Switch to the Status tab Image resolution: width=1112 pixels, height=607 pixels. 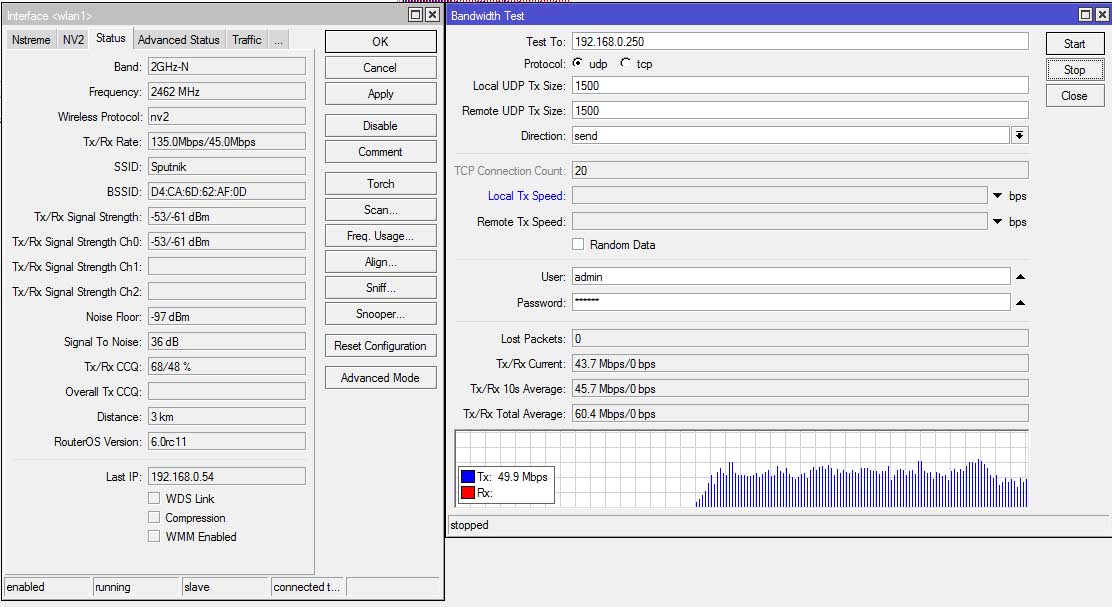tap(111, 38)
